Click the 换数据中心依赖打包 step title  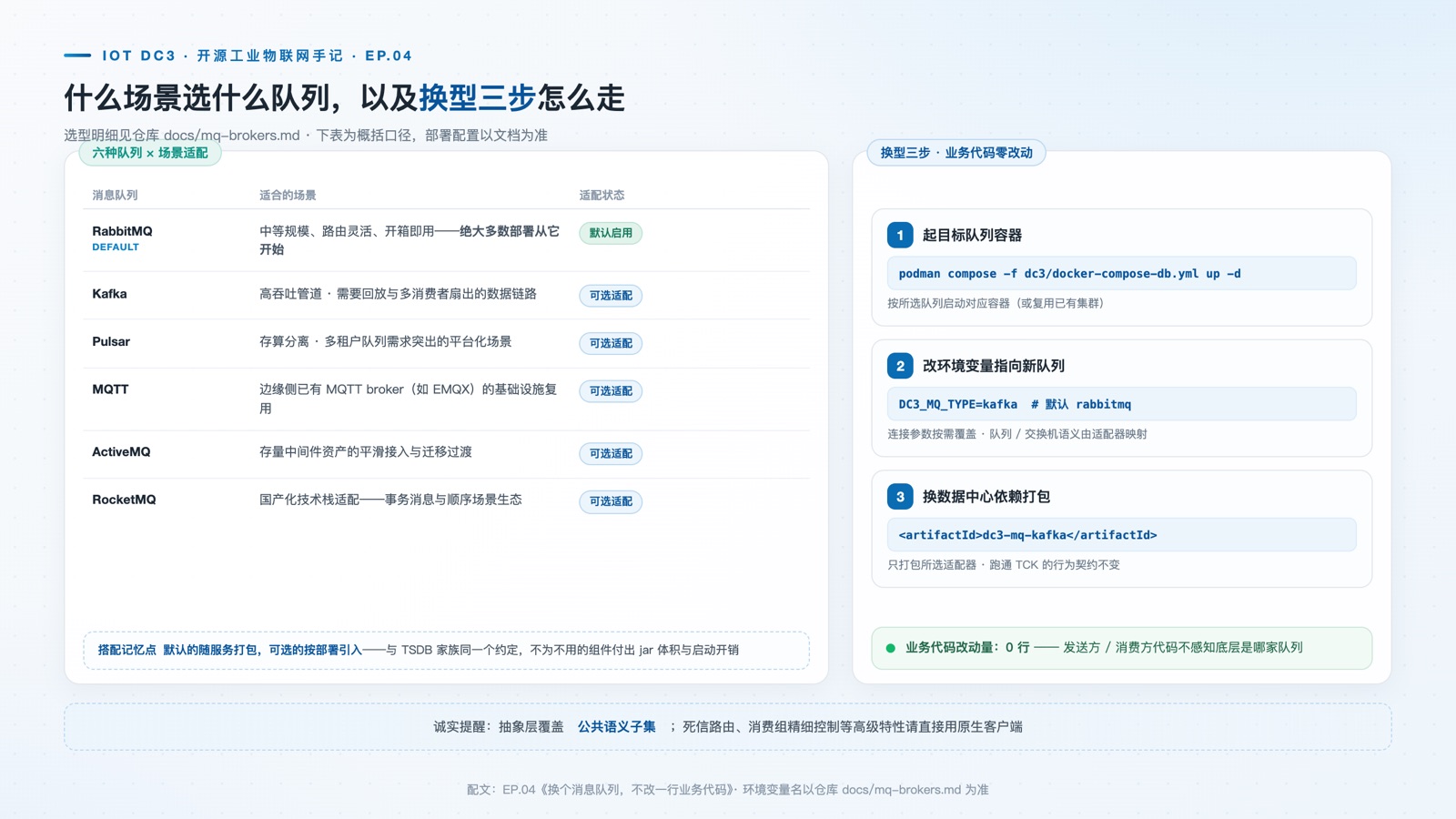click(986, 497)
